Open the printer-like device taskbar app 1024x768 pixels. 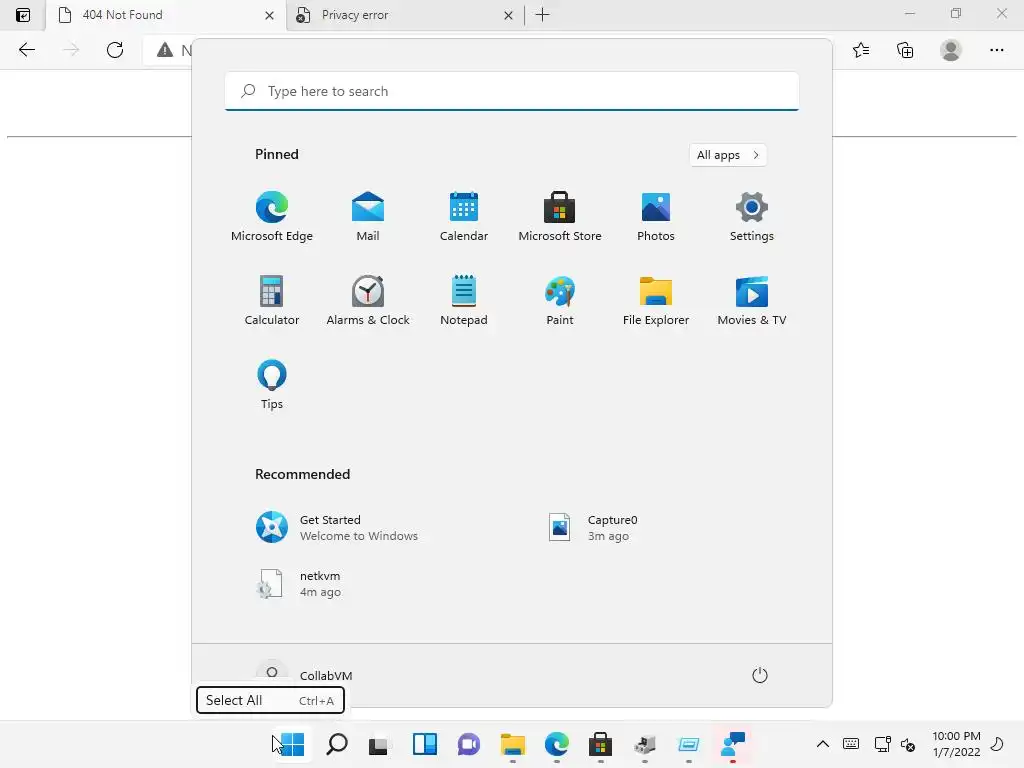pos(645,744)
